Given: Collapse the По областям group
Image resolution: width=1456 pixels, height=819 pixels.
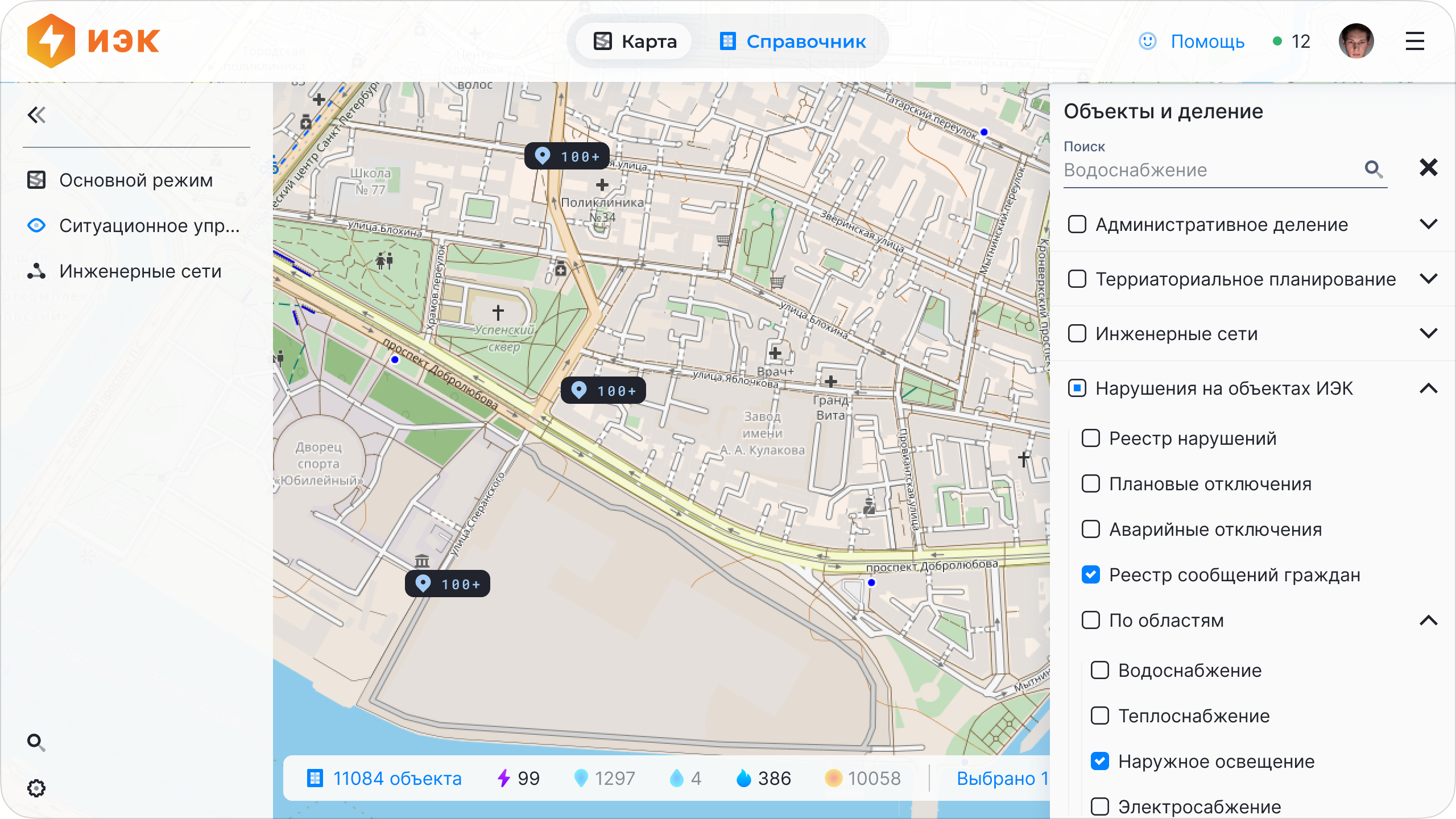Looking at the screenshot, I should [x=1428, y=621].
